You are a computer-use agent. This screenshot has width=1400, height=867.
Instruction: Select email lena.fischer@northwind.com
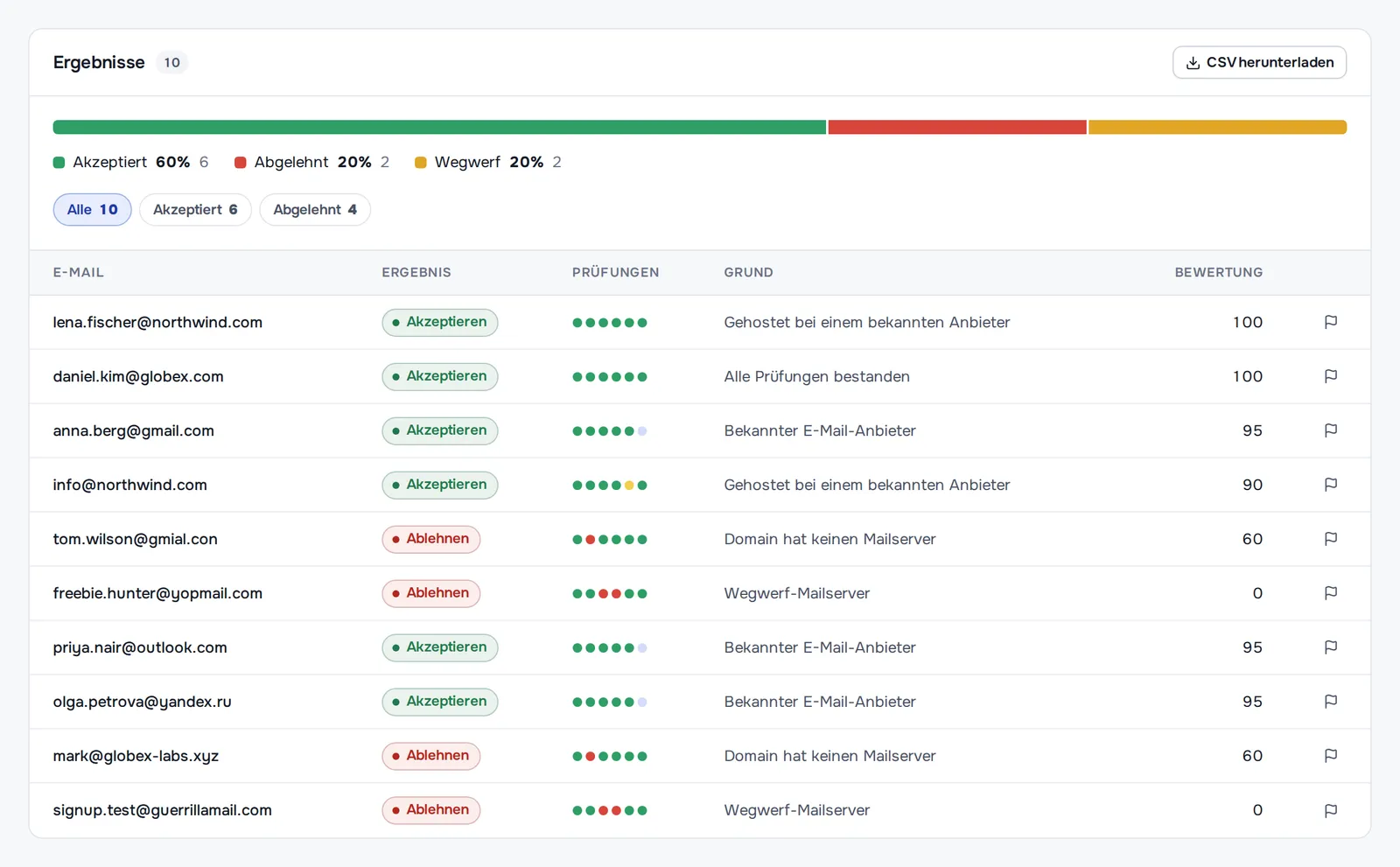[x=157, y=322]
